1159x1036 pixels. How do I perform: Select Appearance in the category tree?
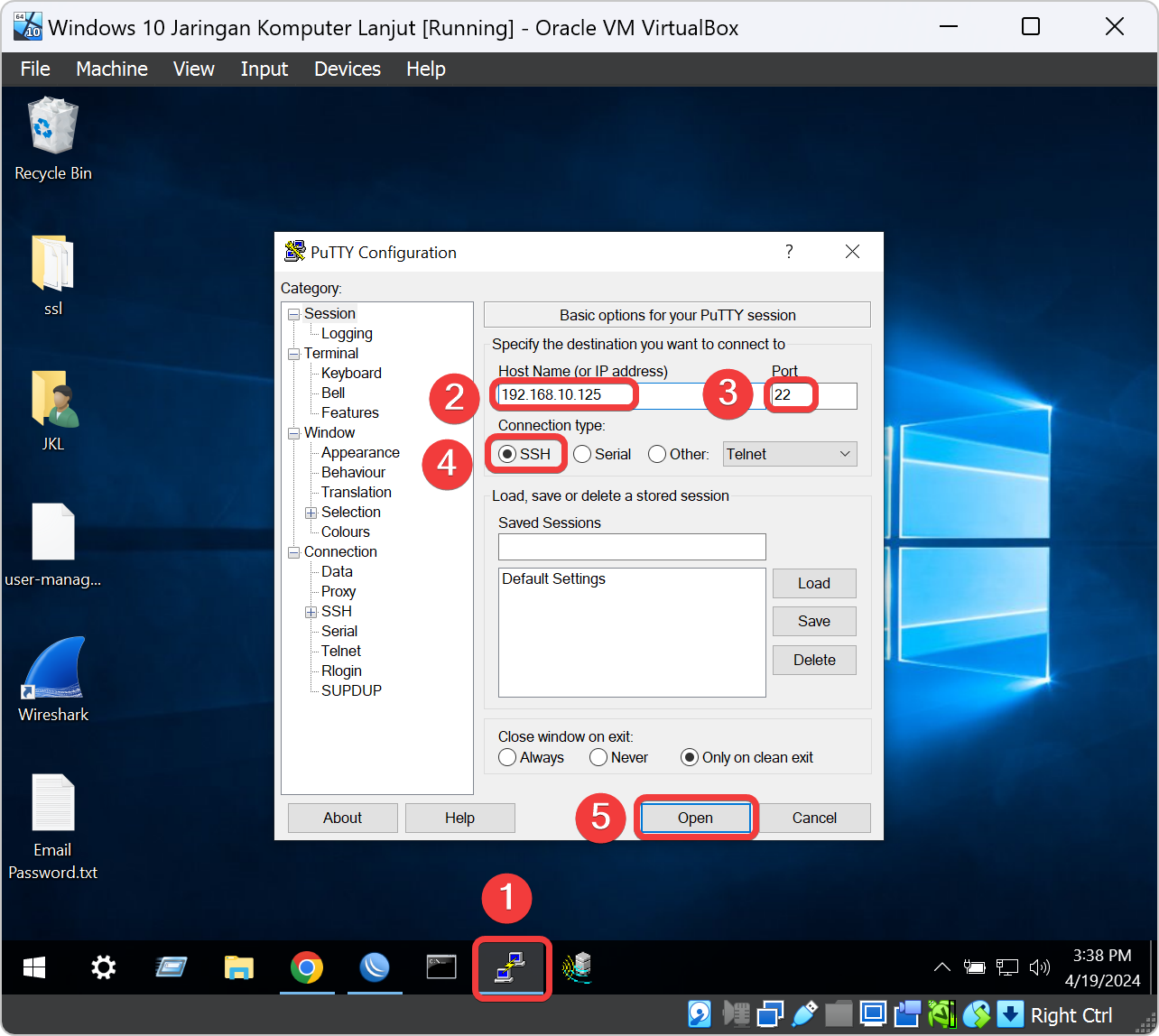coord(360,452)
